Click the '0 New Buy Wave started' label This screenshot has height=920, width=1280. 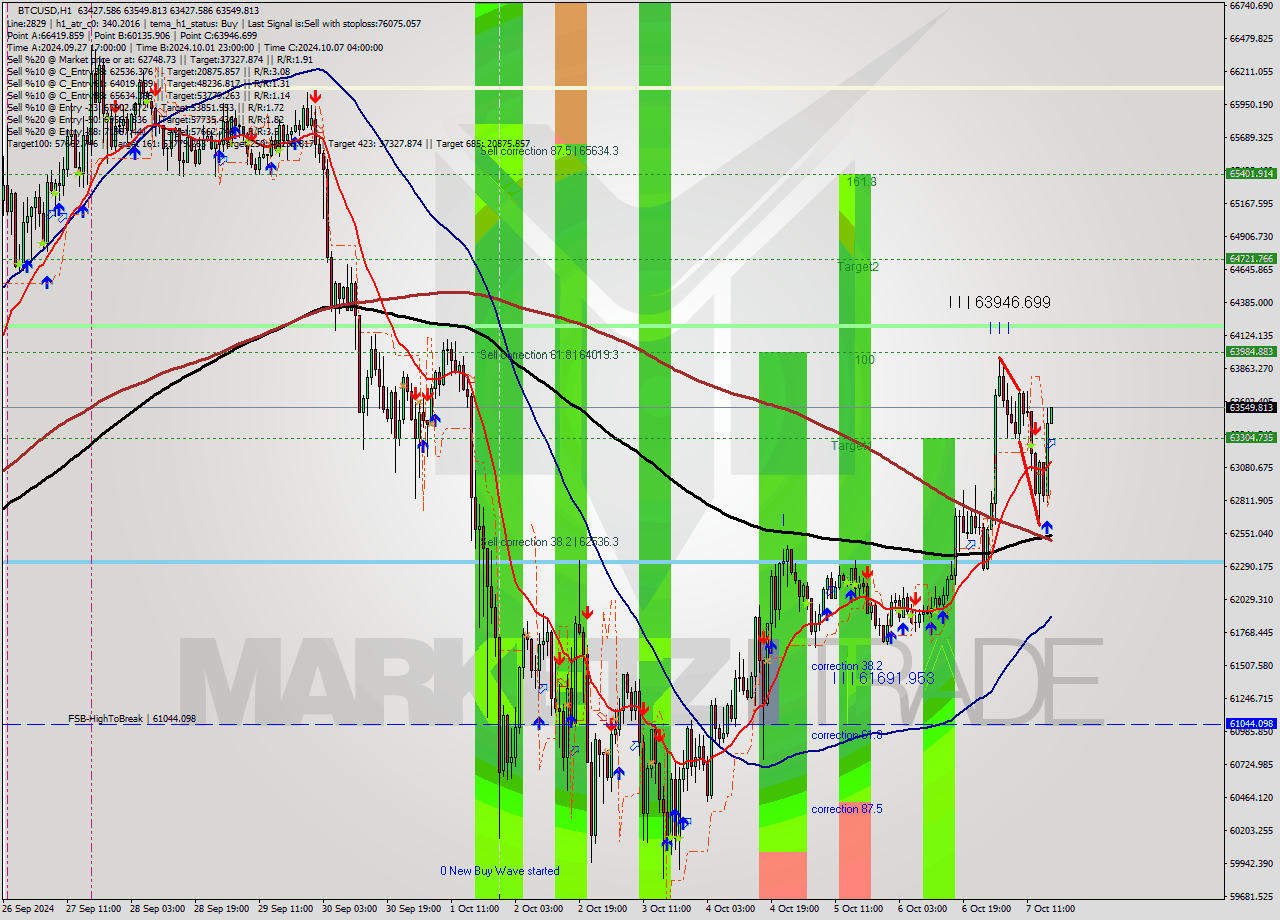coord(500,871)
